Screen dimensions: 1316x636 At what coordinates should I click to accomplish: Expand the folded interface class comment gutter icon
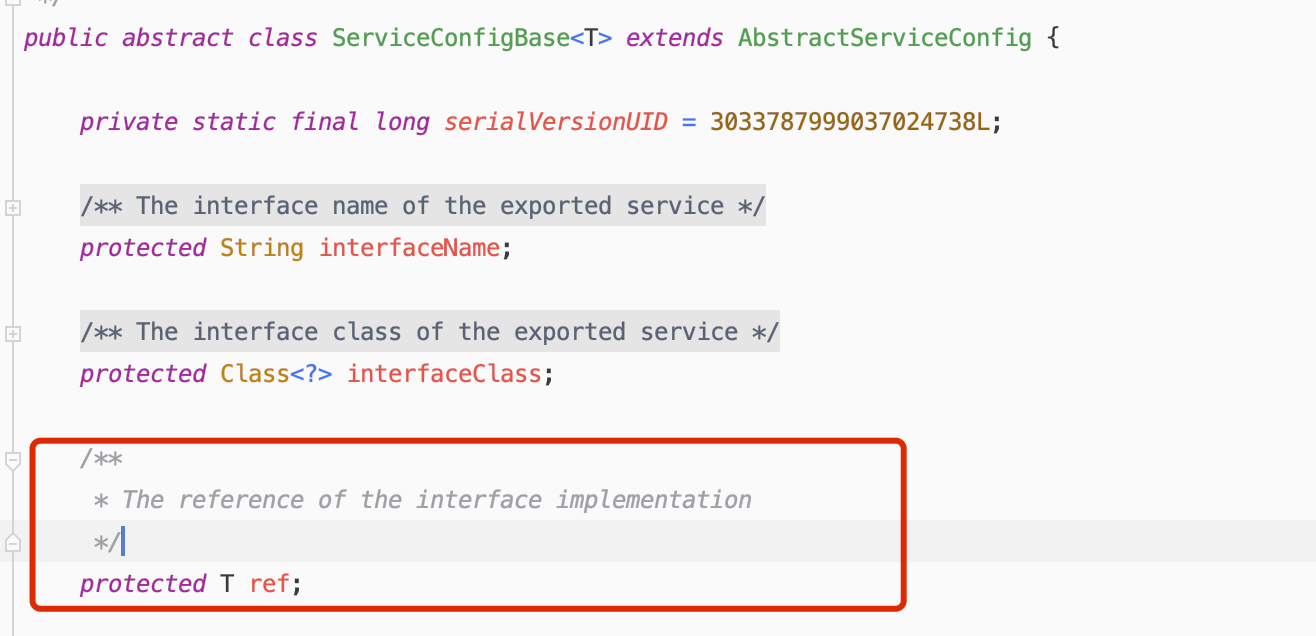(x=13, y=334)
